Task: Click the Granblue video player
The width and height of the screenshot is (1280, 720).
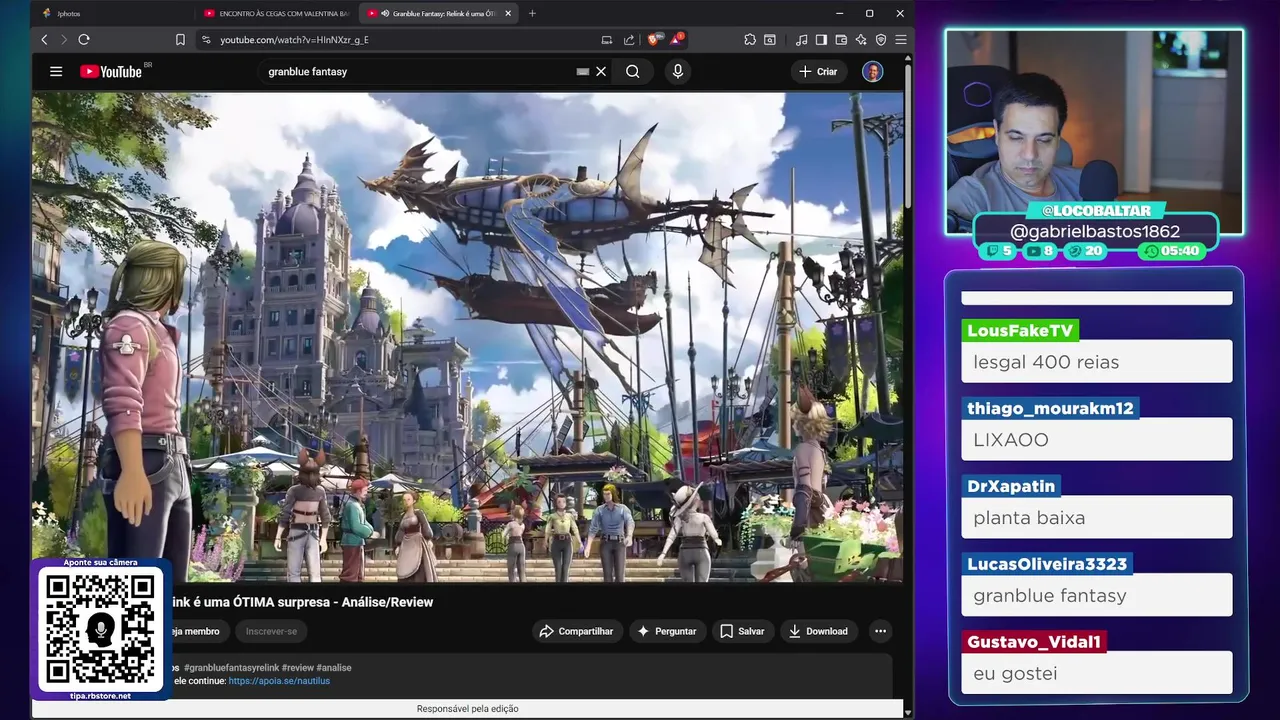Action: (467, 337)
